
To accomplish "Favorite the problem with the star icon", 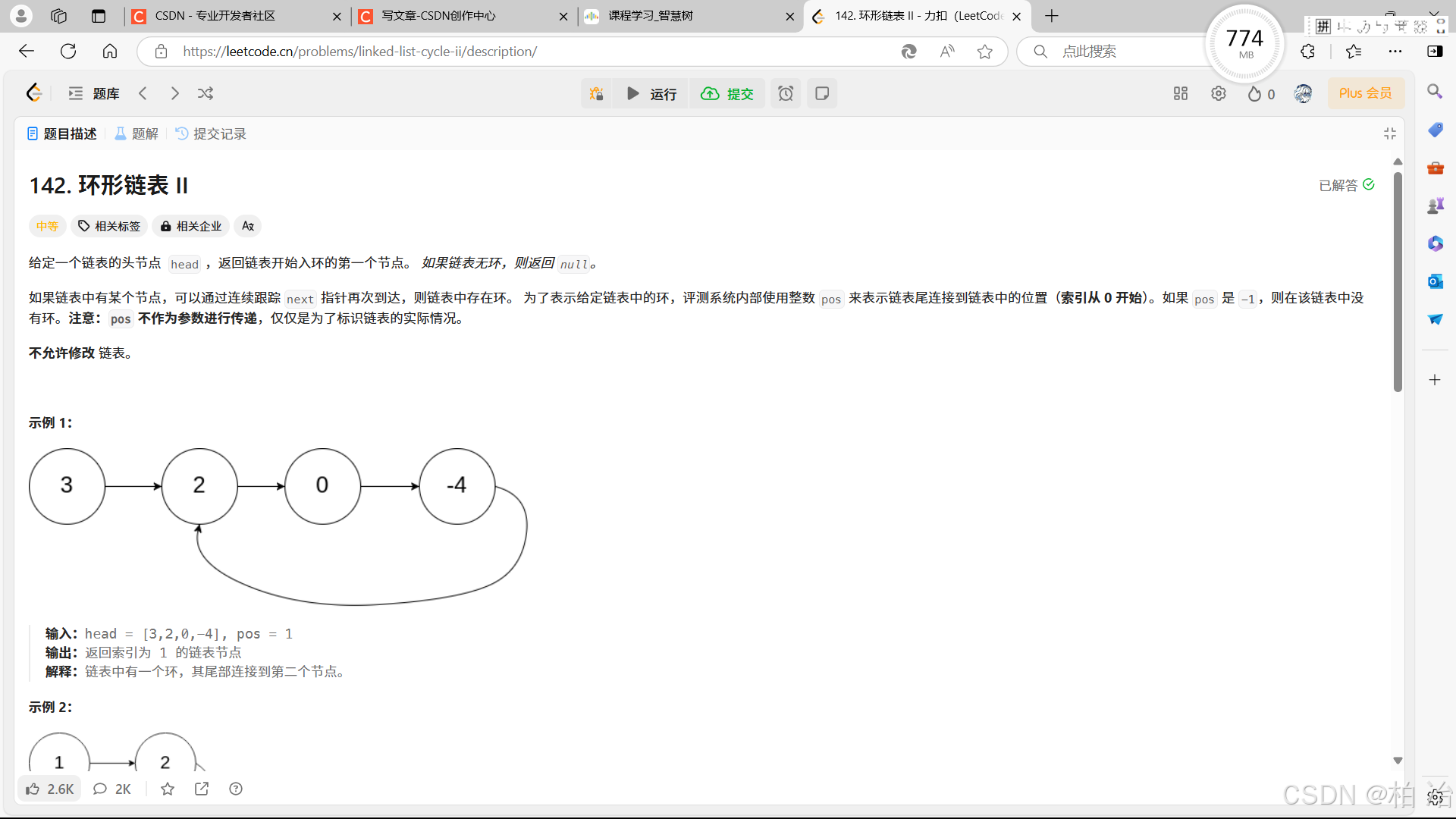I will coord(168,789).
